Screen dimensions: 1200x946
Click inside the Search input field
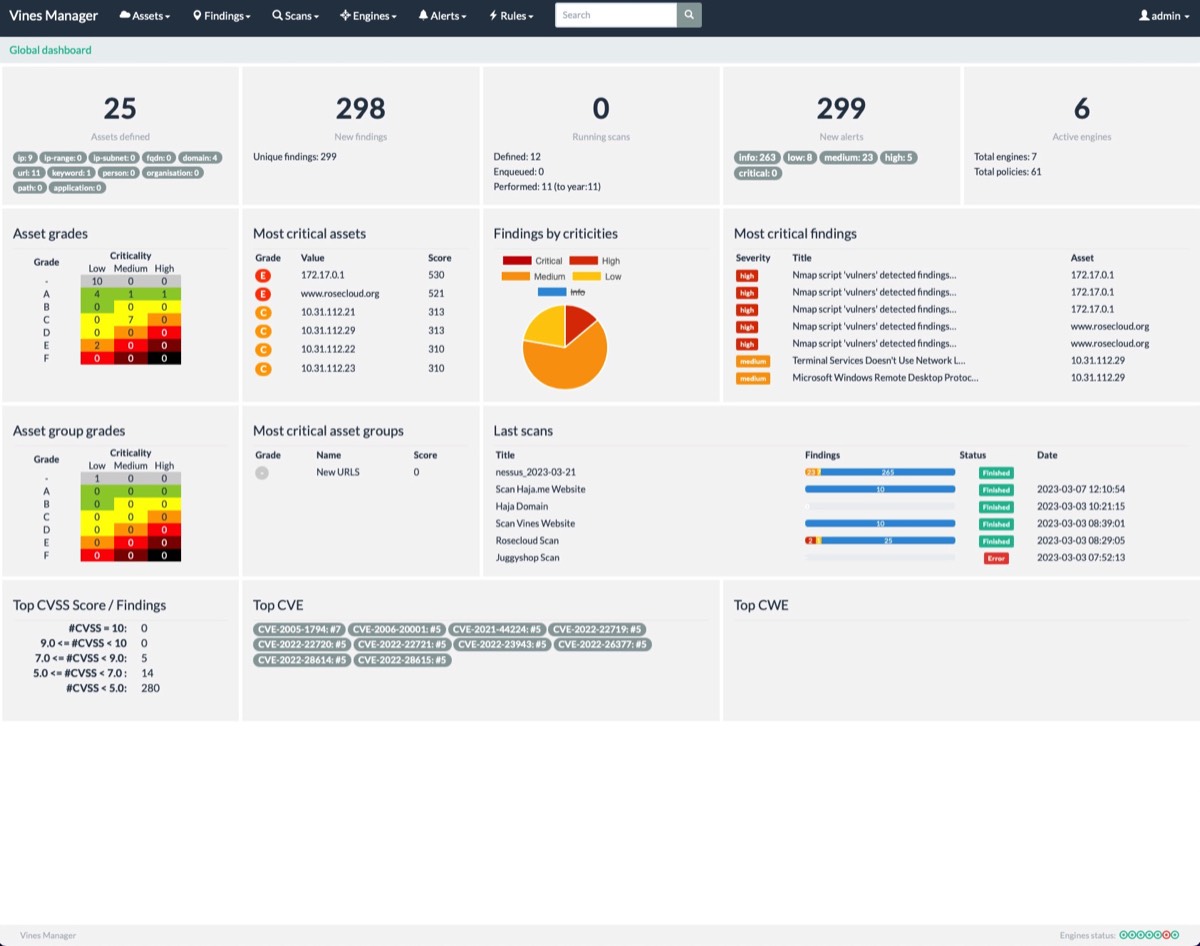tap(615, 15)
